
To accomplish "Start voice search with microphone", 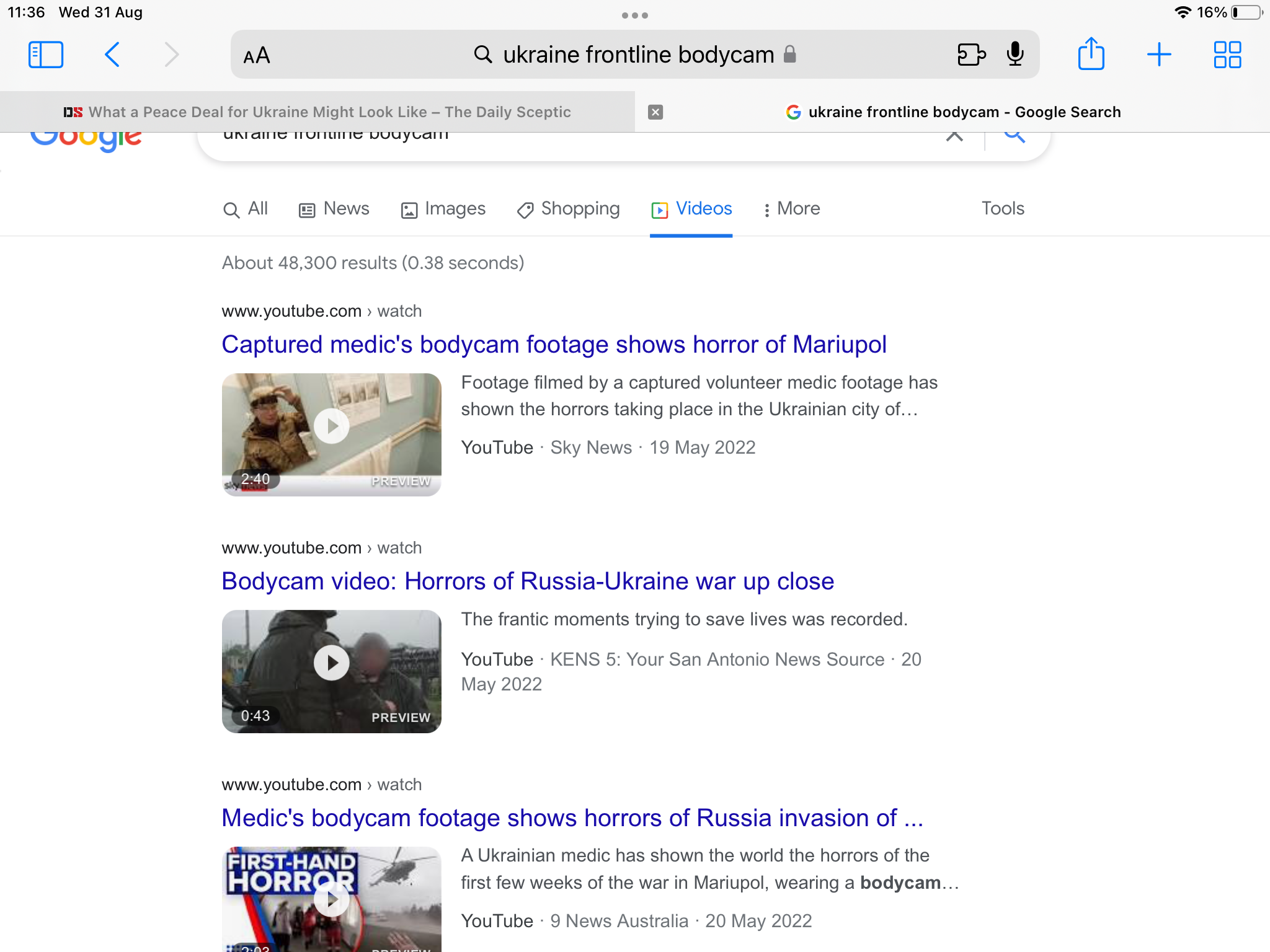I will click(1015, 55).
